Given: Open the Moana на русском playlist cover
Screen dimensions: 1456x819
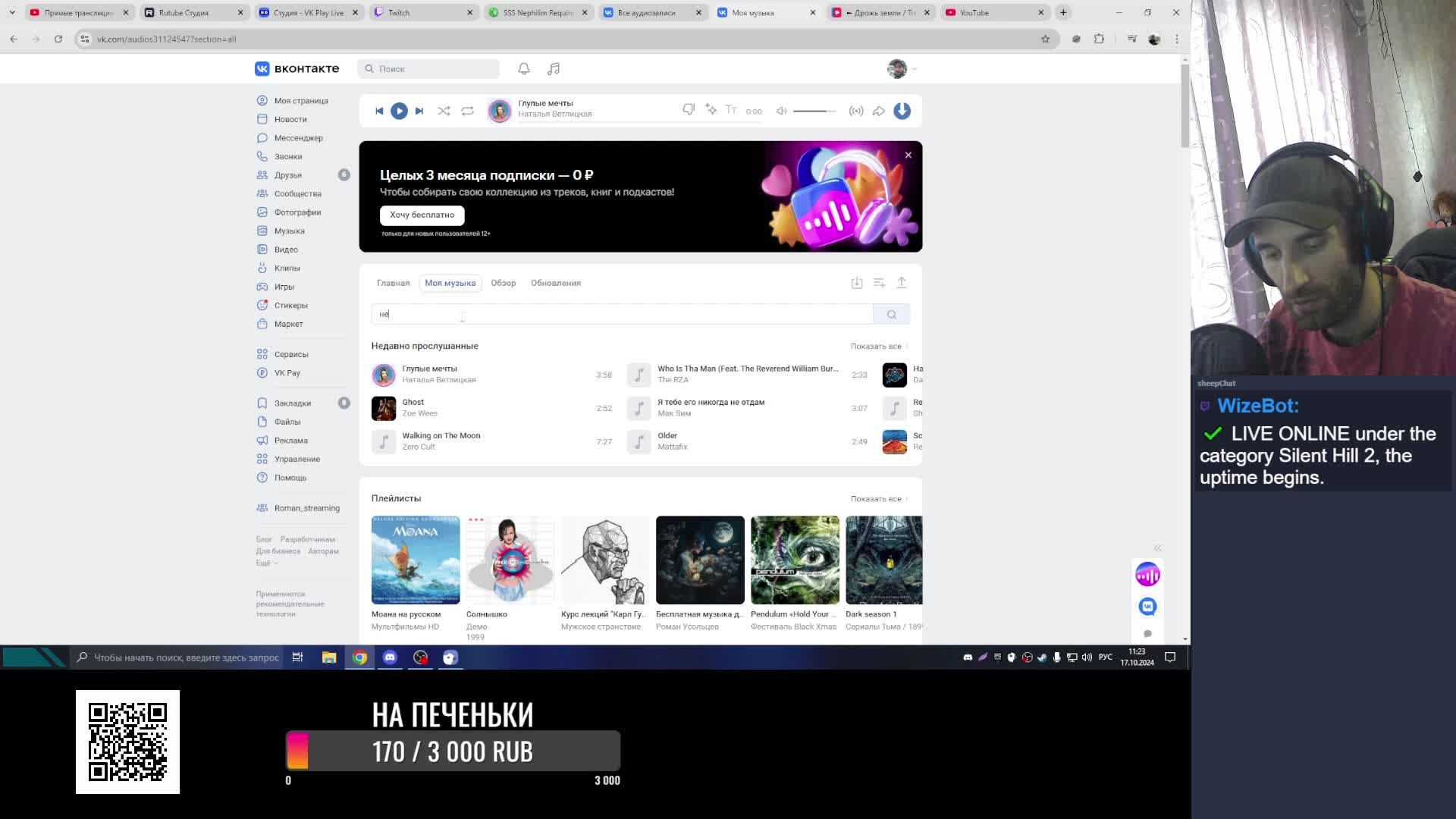Looking at the screenshot, I should pyautogui.click(x=416, y=560).
